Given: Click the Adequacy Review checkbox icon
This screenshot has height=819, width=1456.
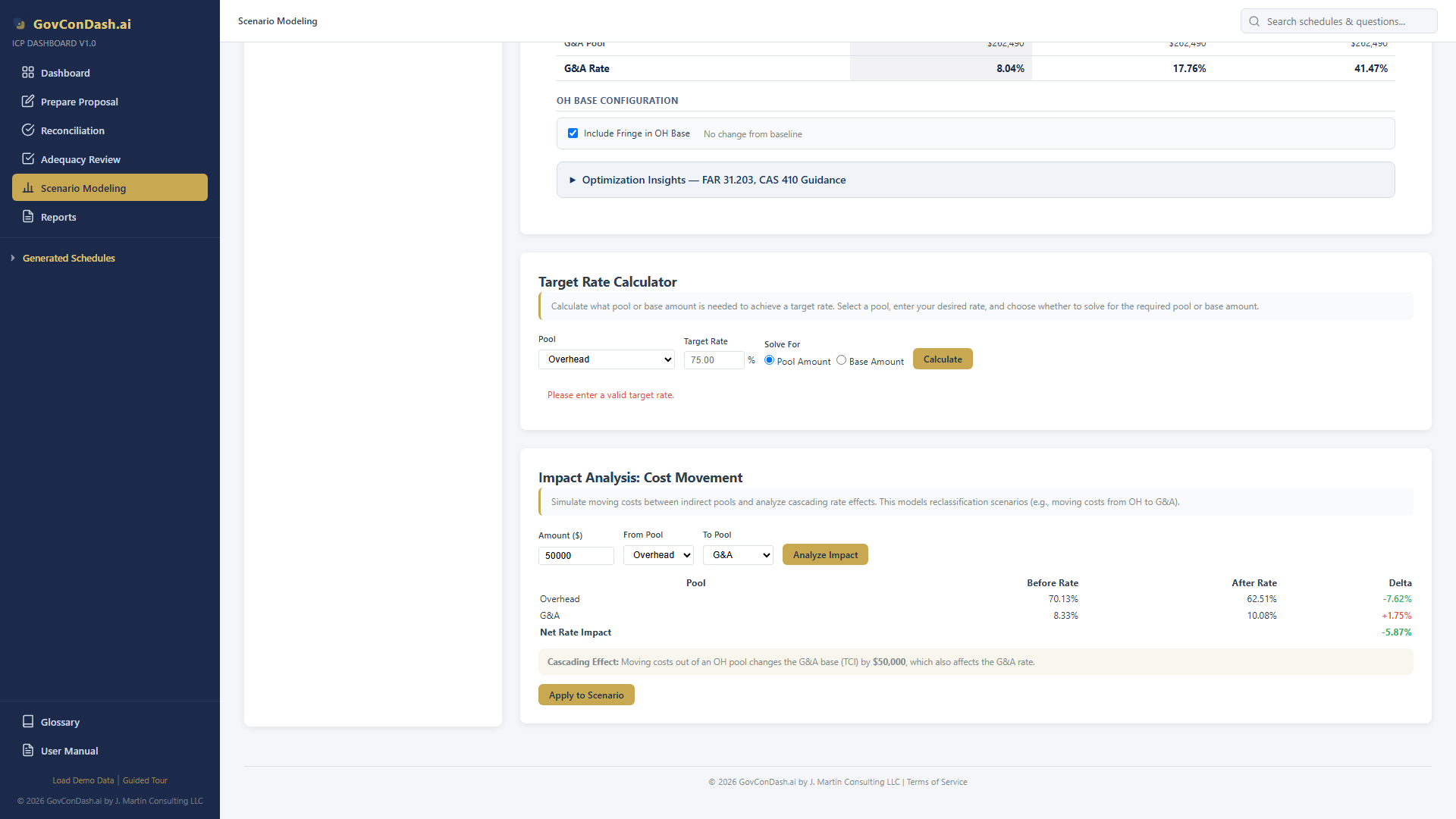Looking at the screenshot, I should [28, 159].
